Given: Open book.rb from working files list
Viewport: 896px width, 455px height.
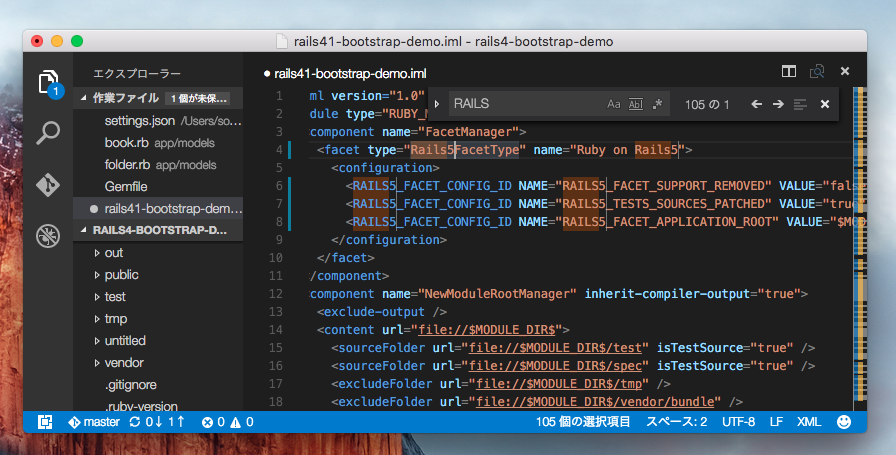Looking at the screenshot, I should [x=126, y=143].
